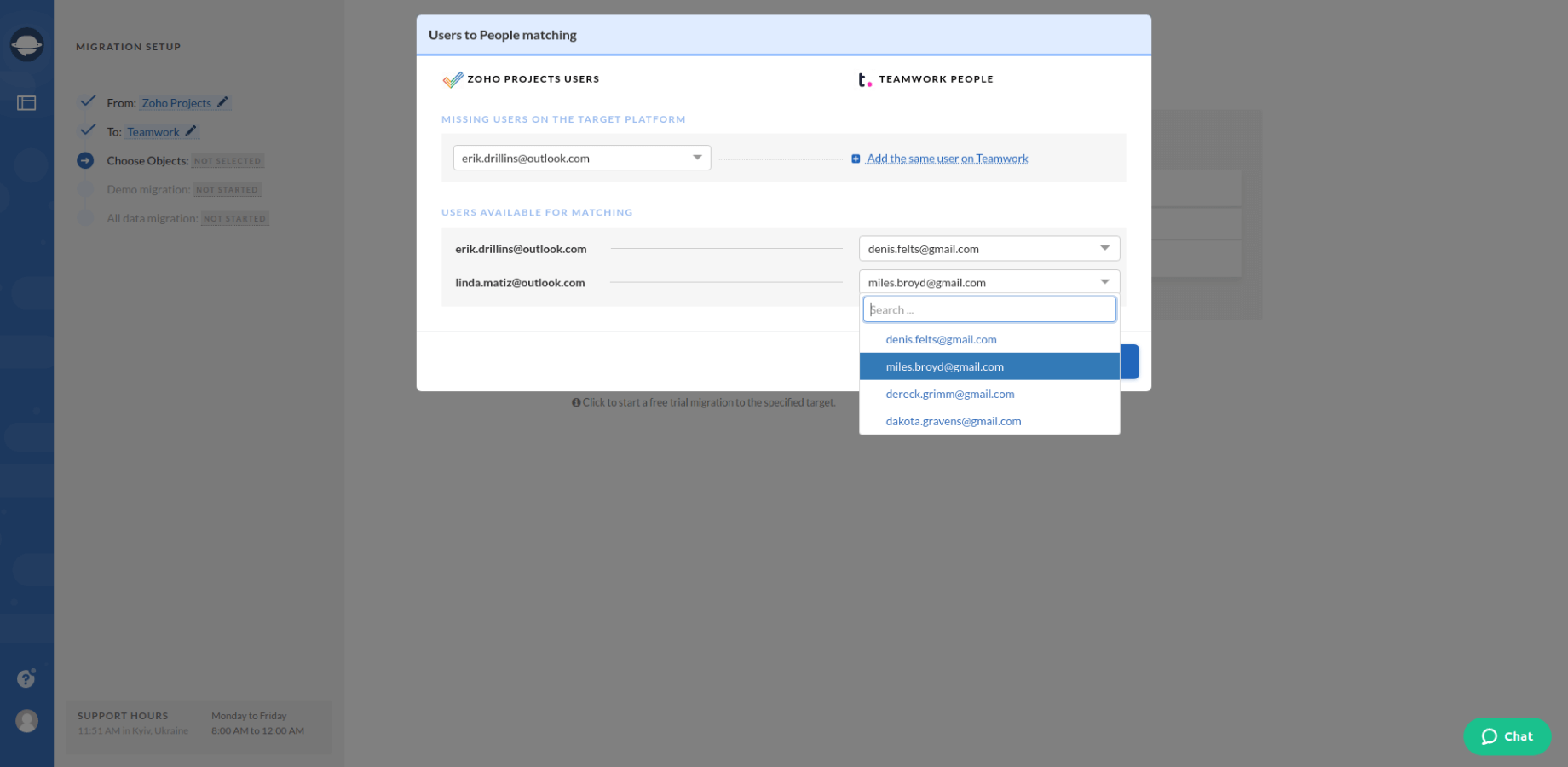This screenshot has height=767, width=1568.
Task: Click Add the same user on Teamwork link
Action: tap(947, 159)
